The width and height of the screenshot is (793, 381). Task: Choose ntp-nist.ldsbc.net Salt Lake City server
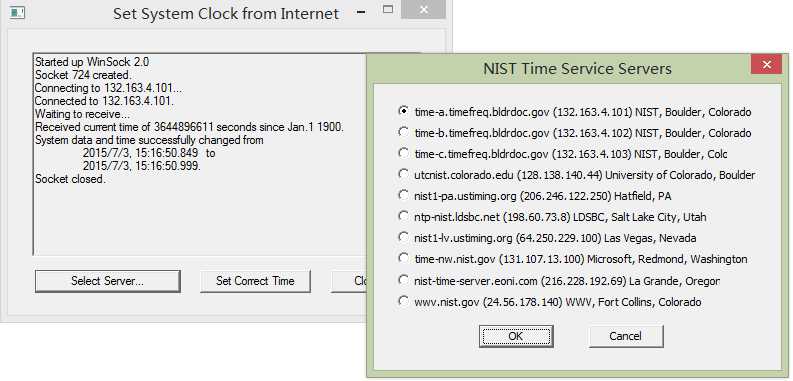coord(552,218)
